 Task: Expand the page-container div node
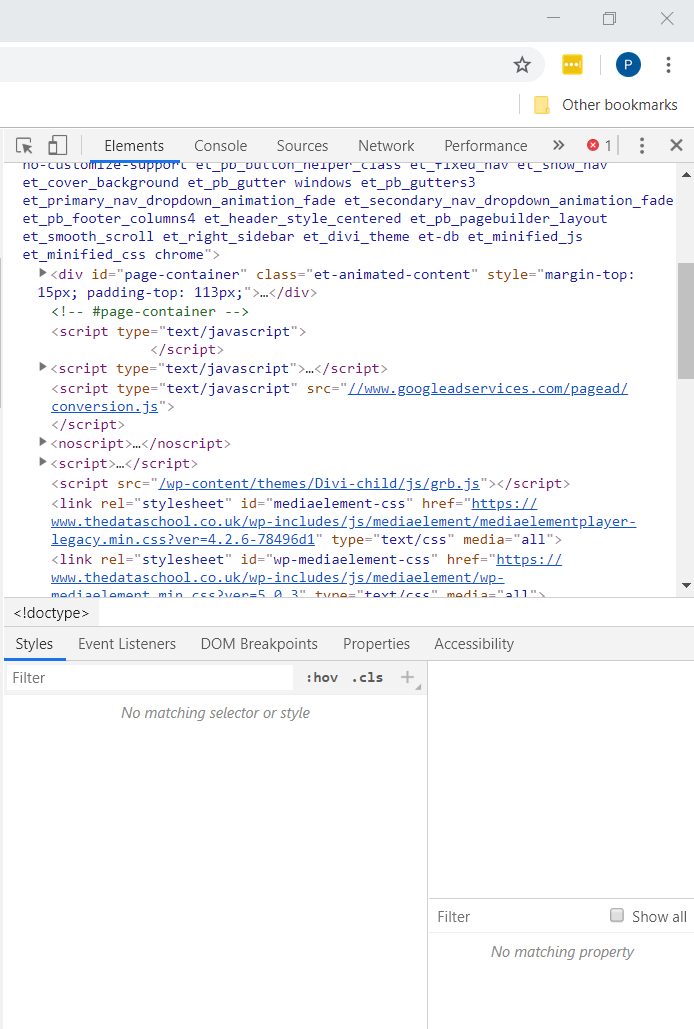tap(43, 274)
